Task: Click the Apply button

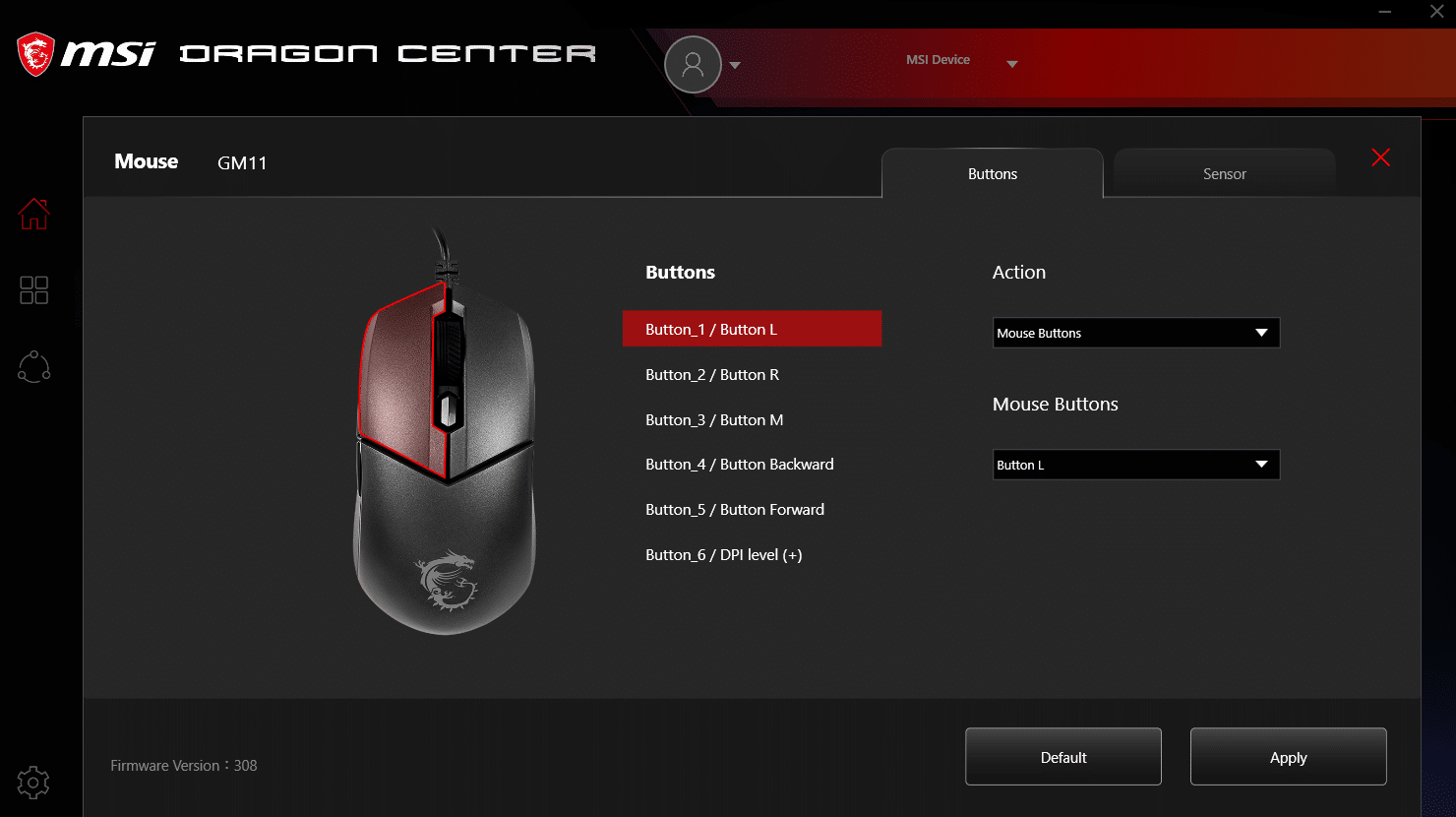Action: coord(1289,757)
